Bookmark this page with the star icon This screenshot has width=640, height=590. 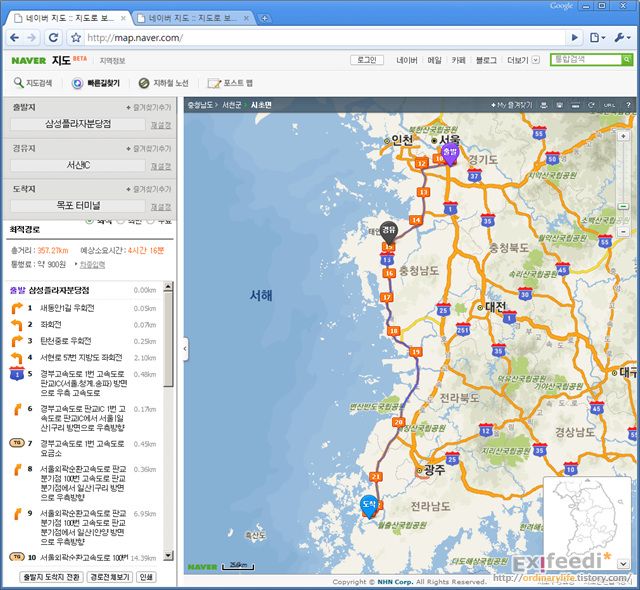pyautogui.click(x=76, y=38)
